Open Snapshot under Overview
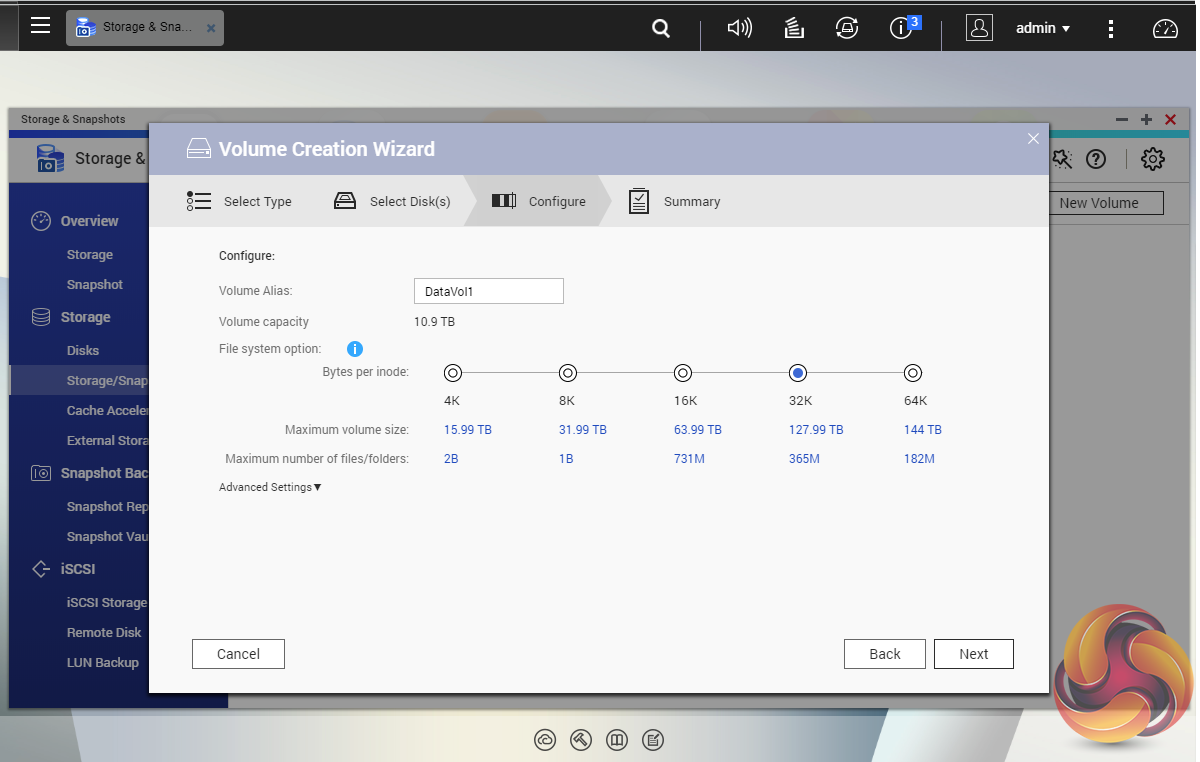The width and height of the screenshot is (1200, 762). click(x=95, y=285)
